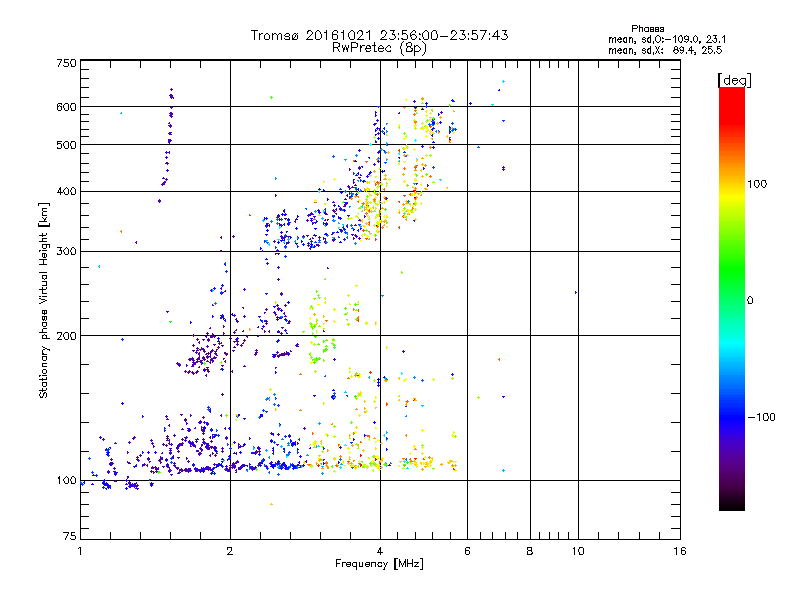Click the 'mean, sd,X: 89.4, 25.5' statistics line
This screenshot has height=600, width=800.
pos(665,51)
